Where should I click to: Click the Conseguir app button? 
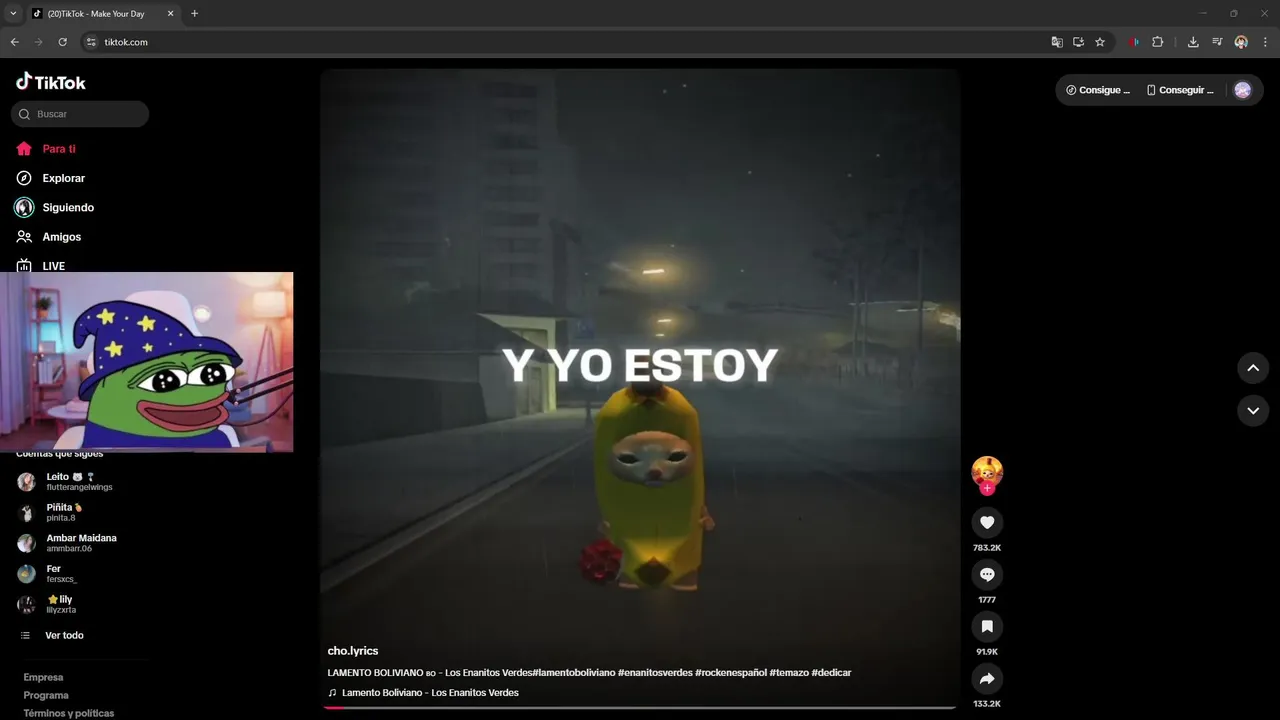(x=1180, y=90)
